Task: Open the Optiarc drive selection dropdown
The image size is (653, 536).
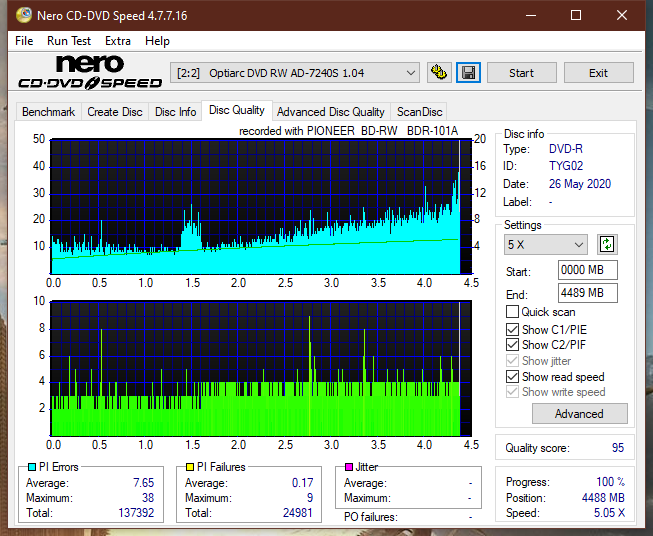Action: tap(295, 73)
